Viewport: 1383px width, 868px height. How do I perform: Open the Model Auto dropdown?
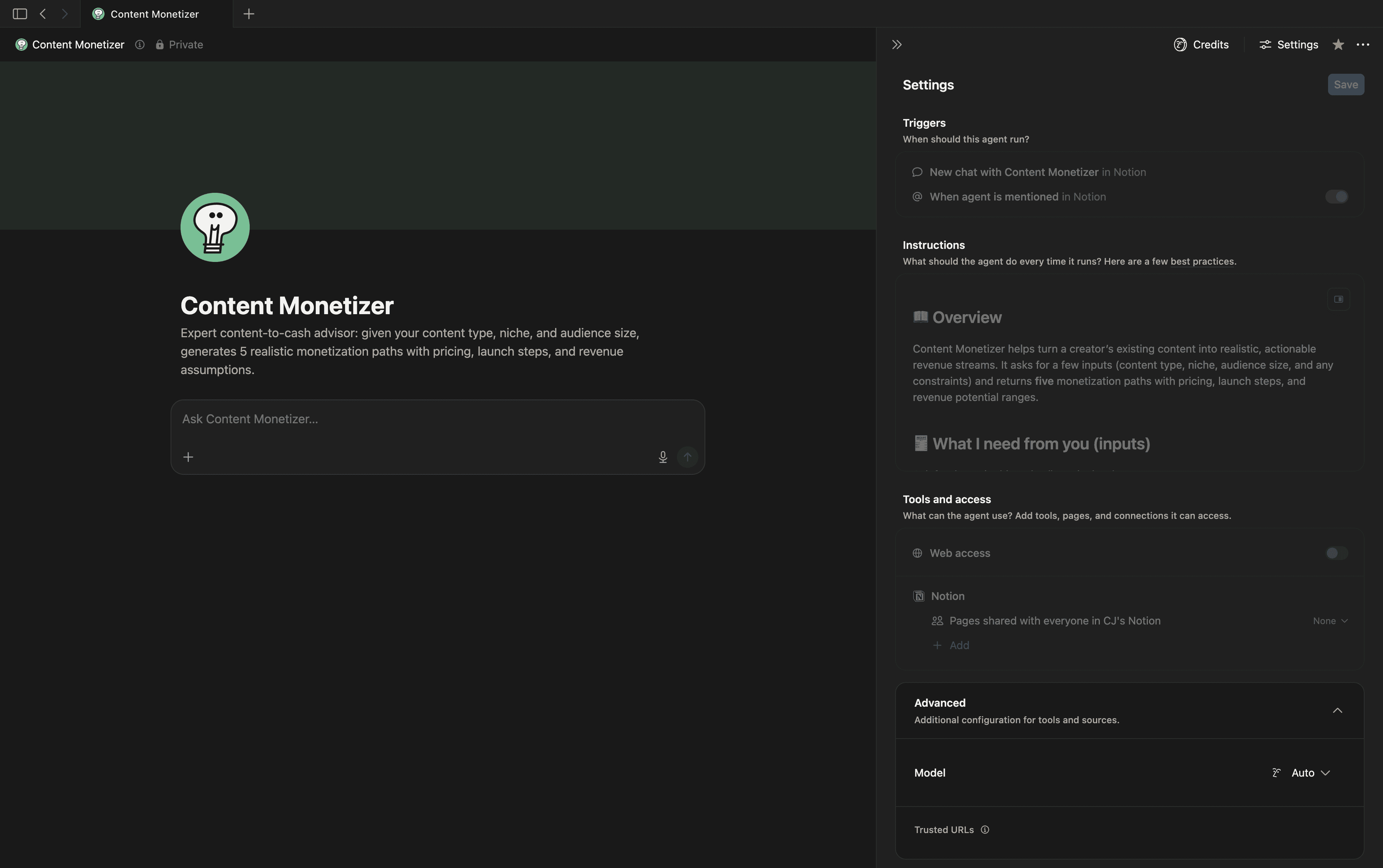pyautogui.click(x=1302, y=773)
